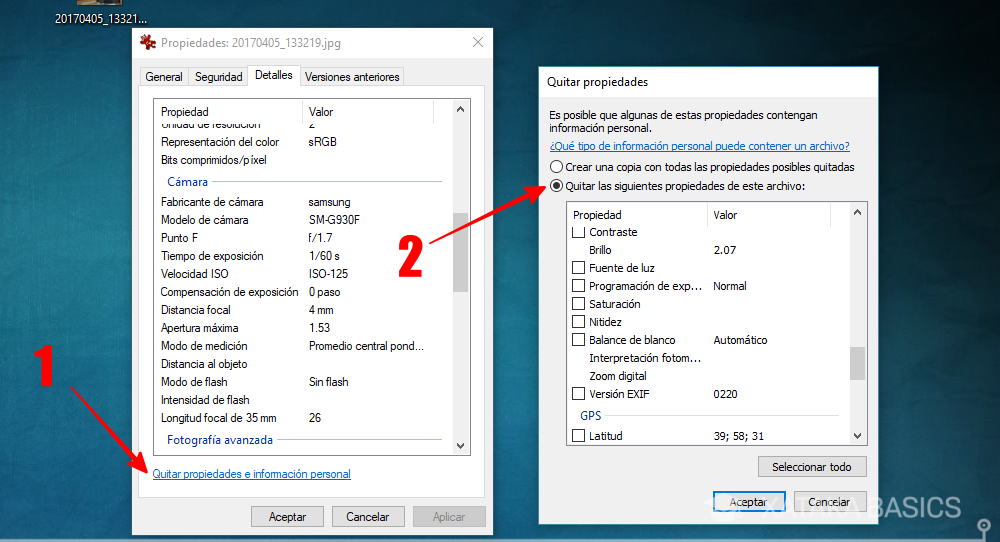Click the Propiedades list scrollbar thumb
Screen dimensions: 1000x542
(x=460, y=252)
